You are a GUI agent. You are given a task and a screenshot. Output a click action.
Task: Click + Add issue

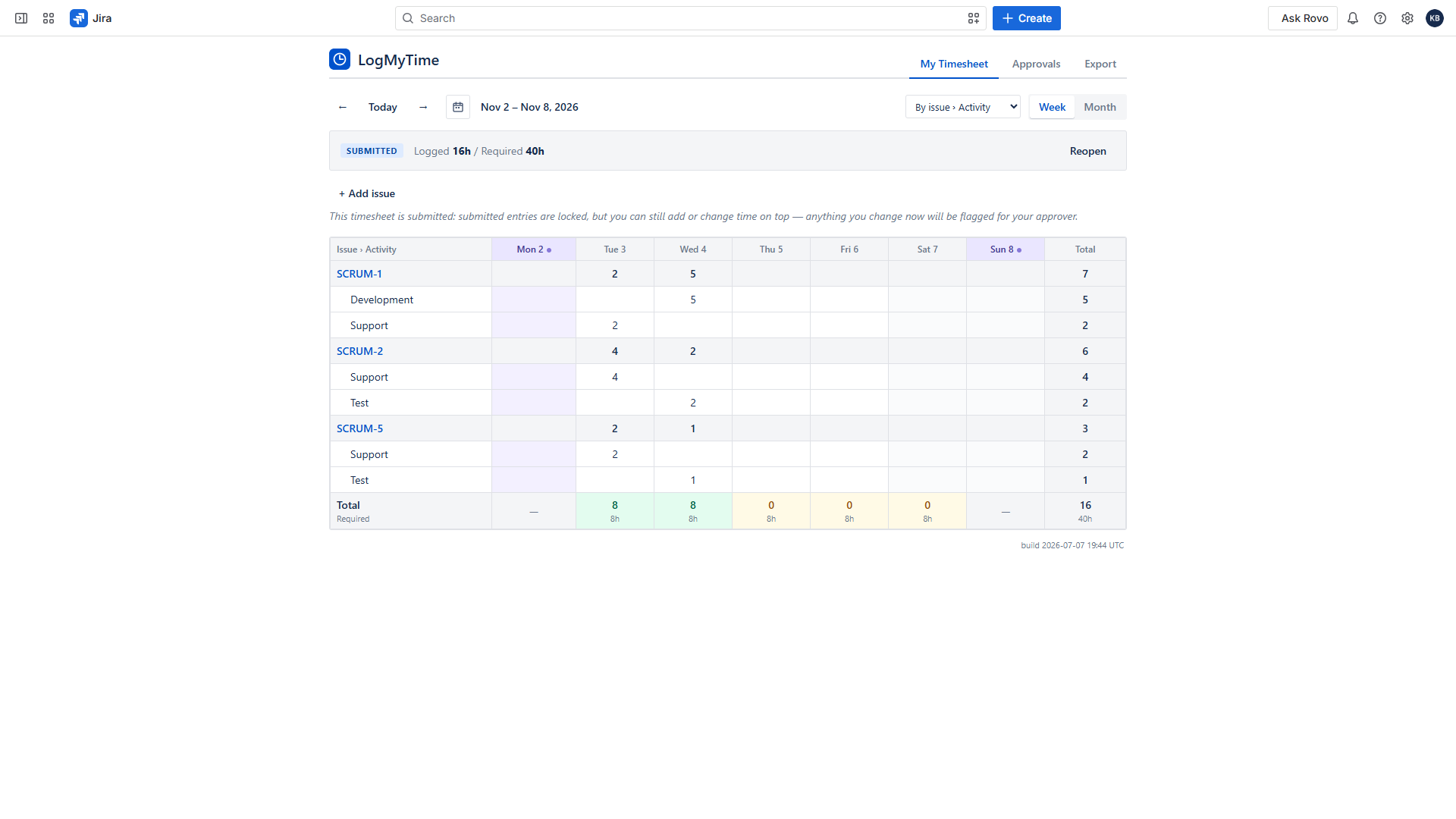(367, 193)
